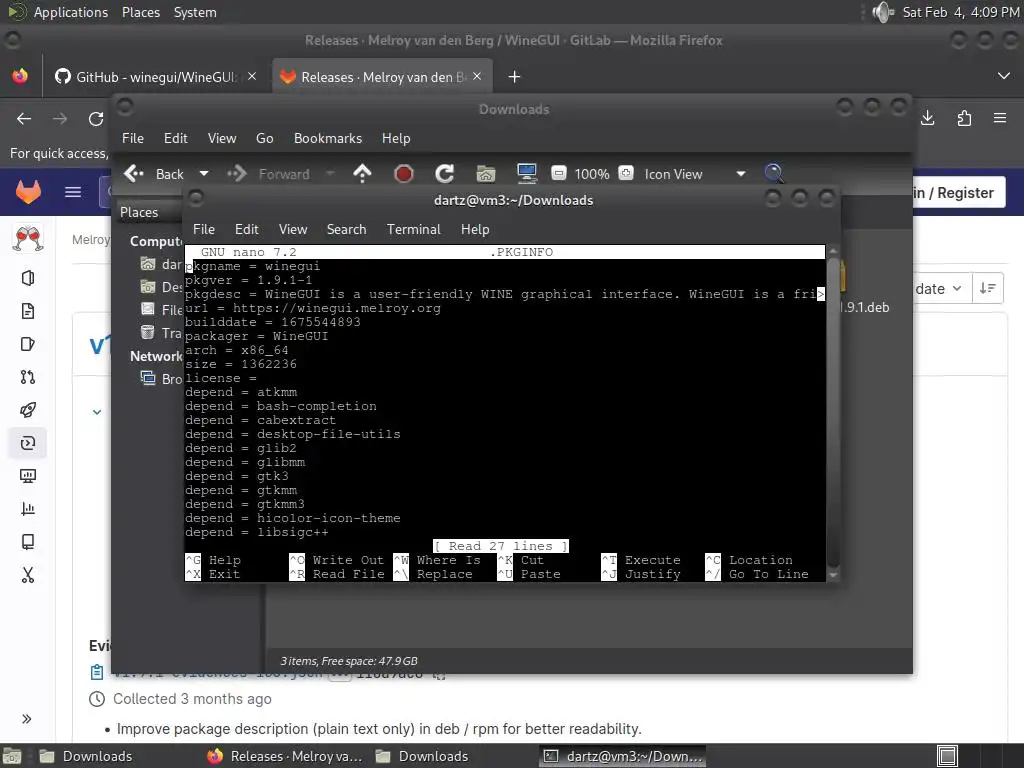Viewport: 1024px width, 768px height.
Task: List all Firefox tabs with chevron
Action: click(1004, 76)
